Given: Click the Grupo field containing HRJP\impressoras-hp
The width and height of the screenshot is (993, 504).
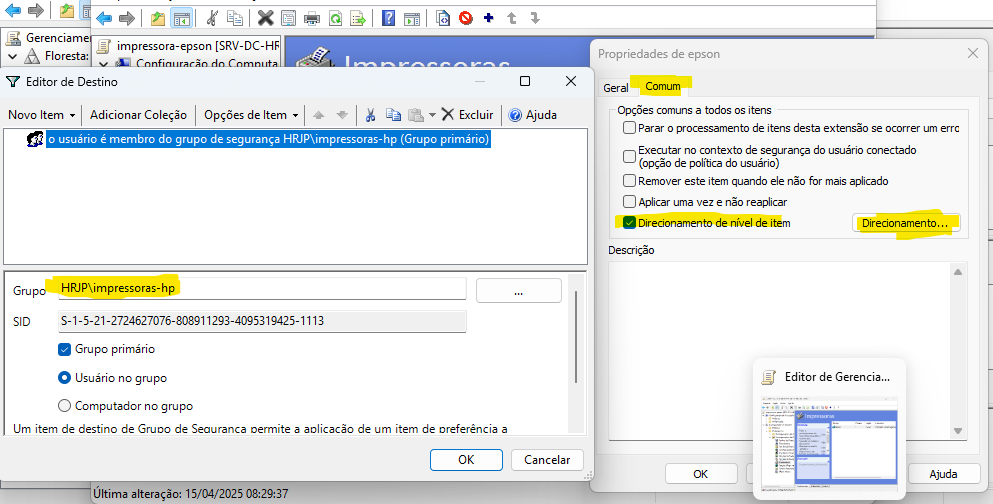Looking at the screenshot, I should coord(260,288).
